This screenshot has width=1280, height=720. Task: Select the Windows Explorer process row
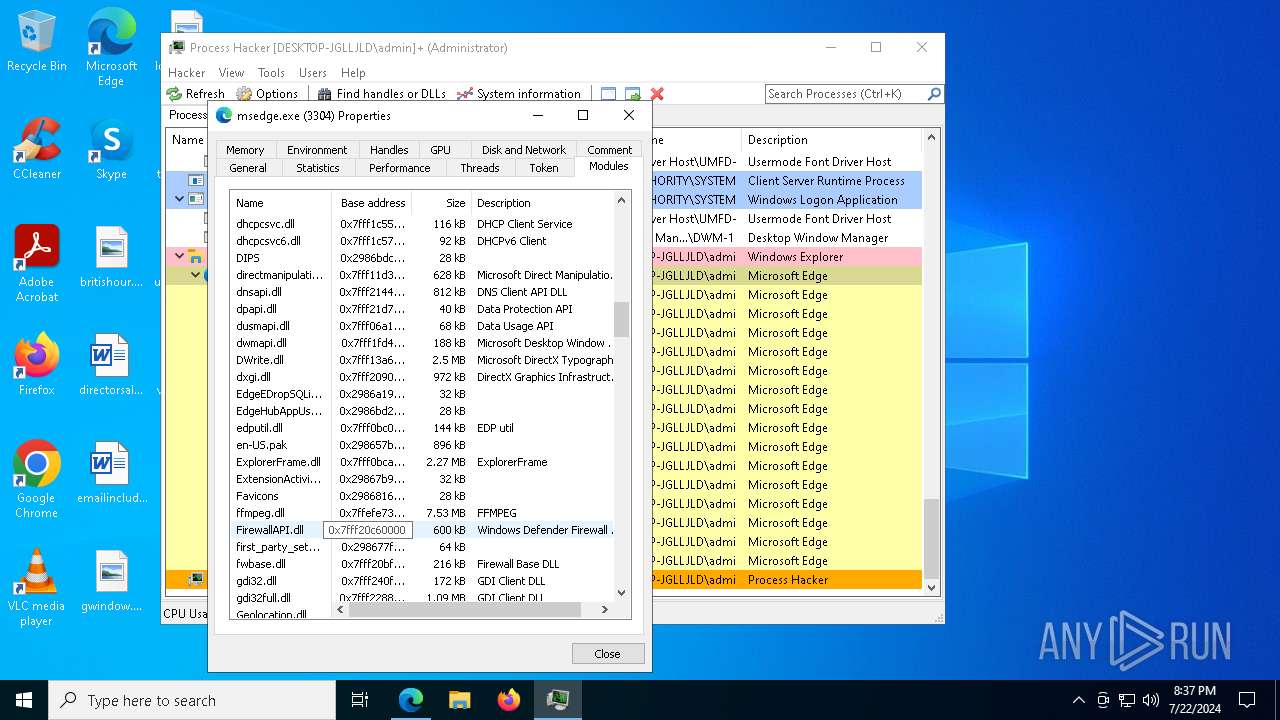543,257
